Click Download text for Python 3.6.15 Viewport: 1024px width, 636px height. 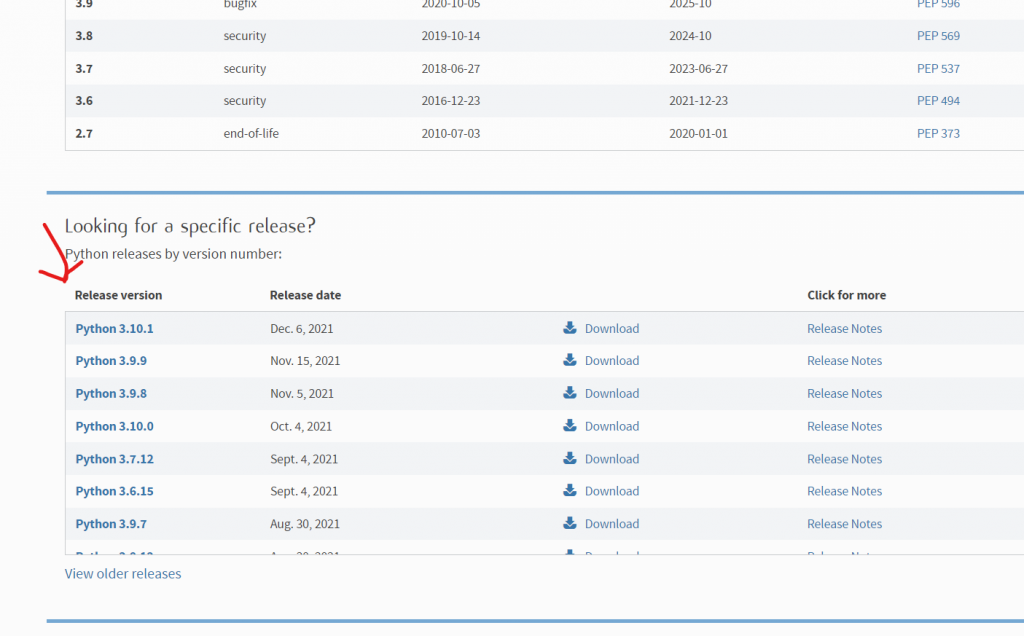tap(612, 491)
